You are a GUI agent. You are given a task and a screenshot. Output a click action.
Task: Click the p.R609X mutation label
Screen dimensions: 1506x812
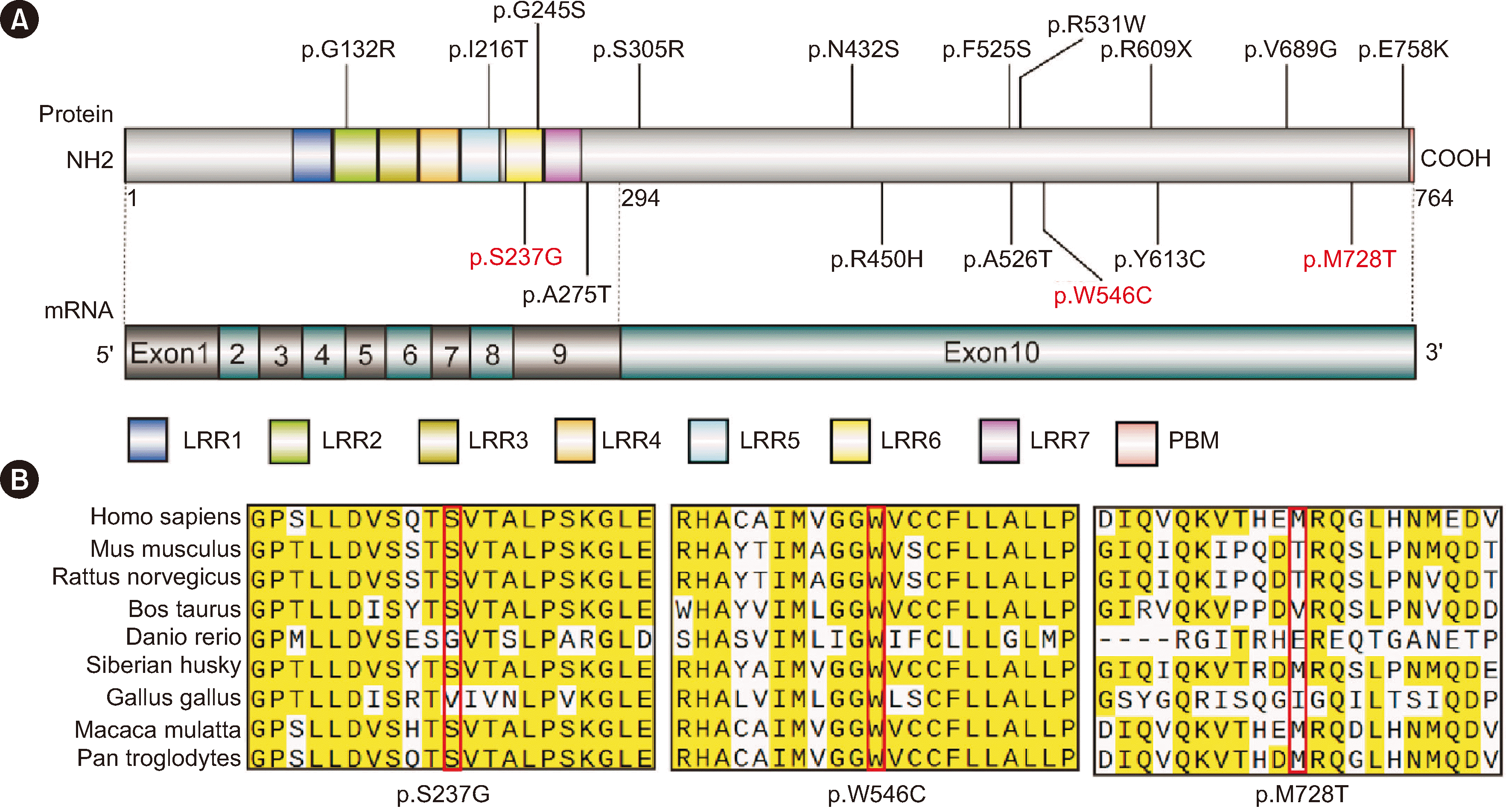tap(1146, 49)
